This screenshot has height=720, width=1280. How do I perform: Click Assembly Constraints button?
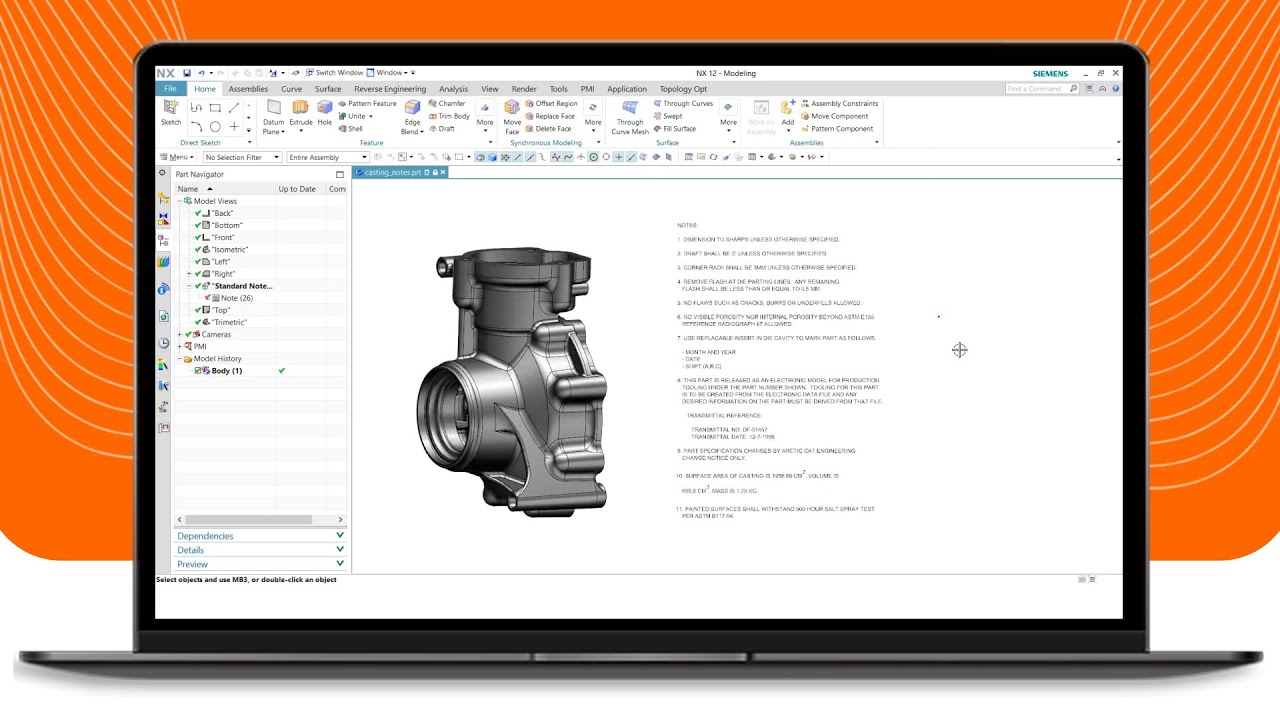839,103
